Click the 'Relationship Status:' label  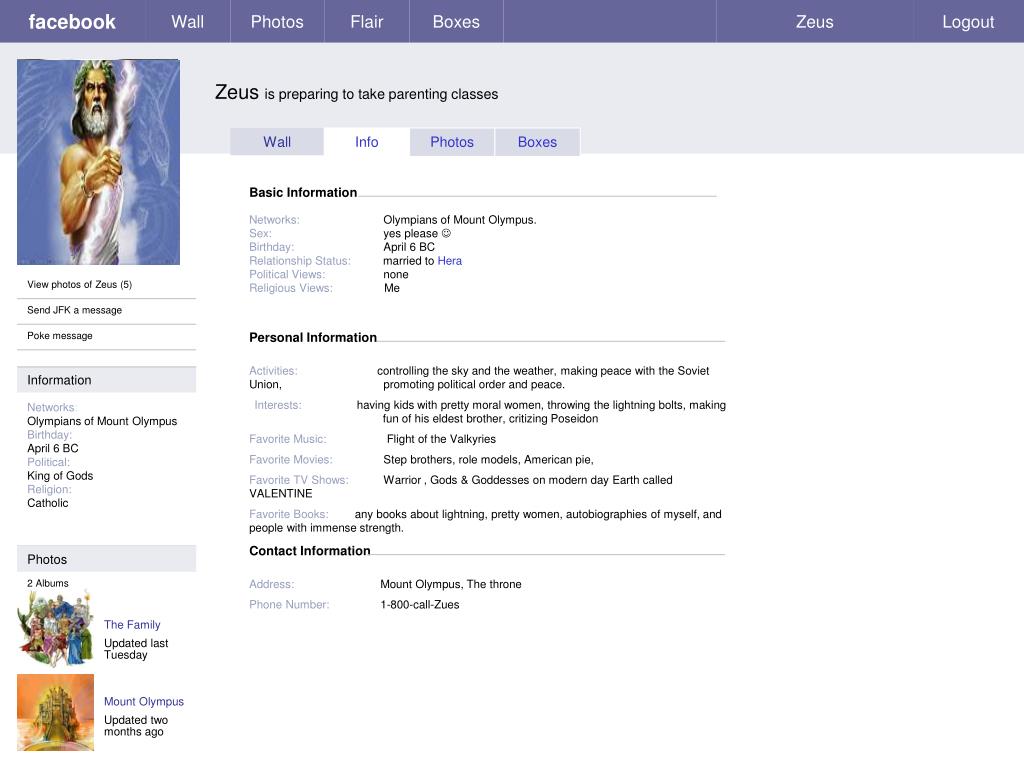pos(300,261)
